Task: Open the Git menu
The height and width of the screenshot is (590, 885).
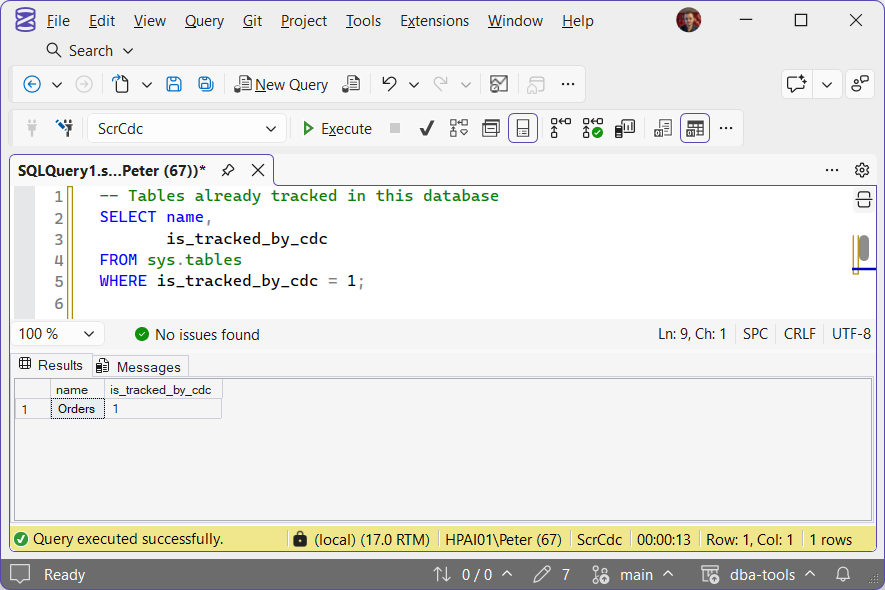Action: tap(252, 21)
